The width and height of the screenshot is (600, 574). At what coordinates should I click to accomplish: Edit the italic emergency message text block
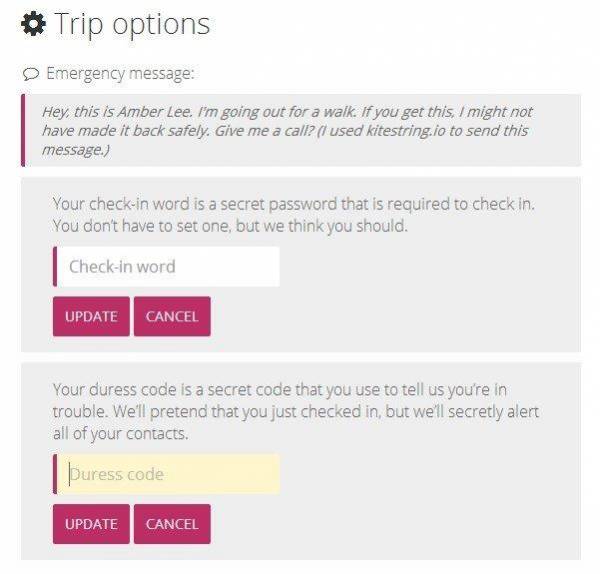(287, 130)
